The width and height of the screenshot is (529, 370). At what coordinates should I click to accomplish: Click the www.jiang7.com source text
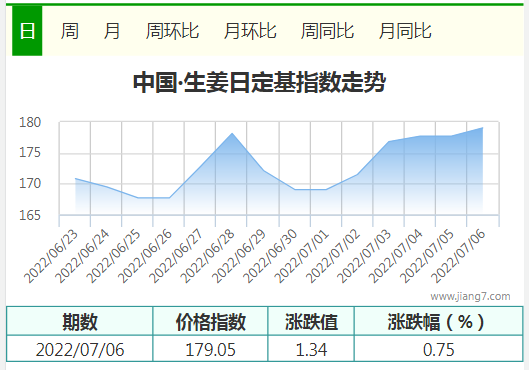pos(470,296)
